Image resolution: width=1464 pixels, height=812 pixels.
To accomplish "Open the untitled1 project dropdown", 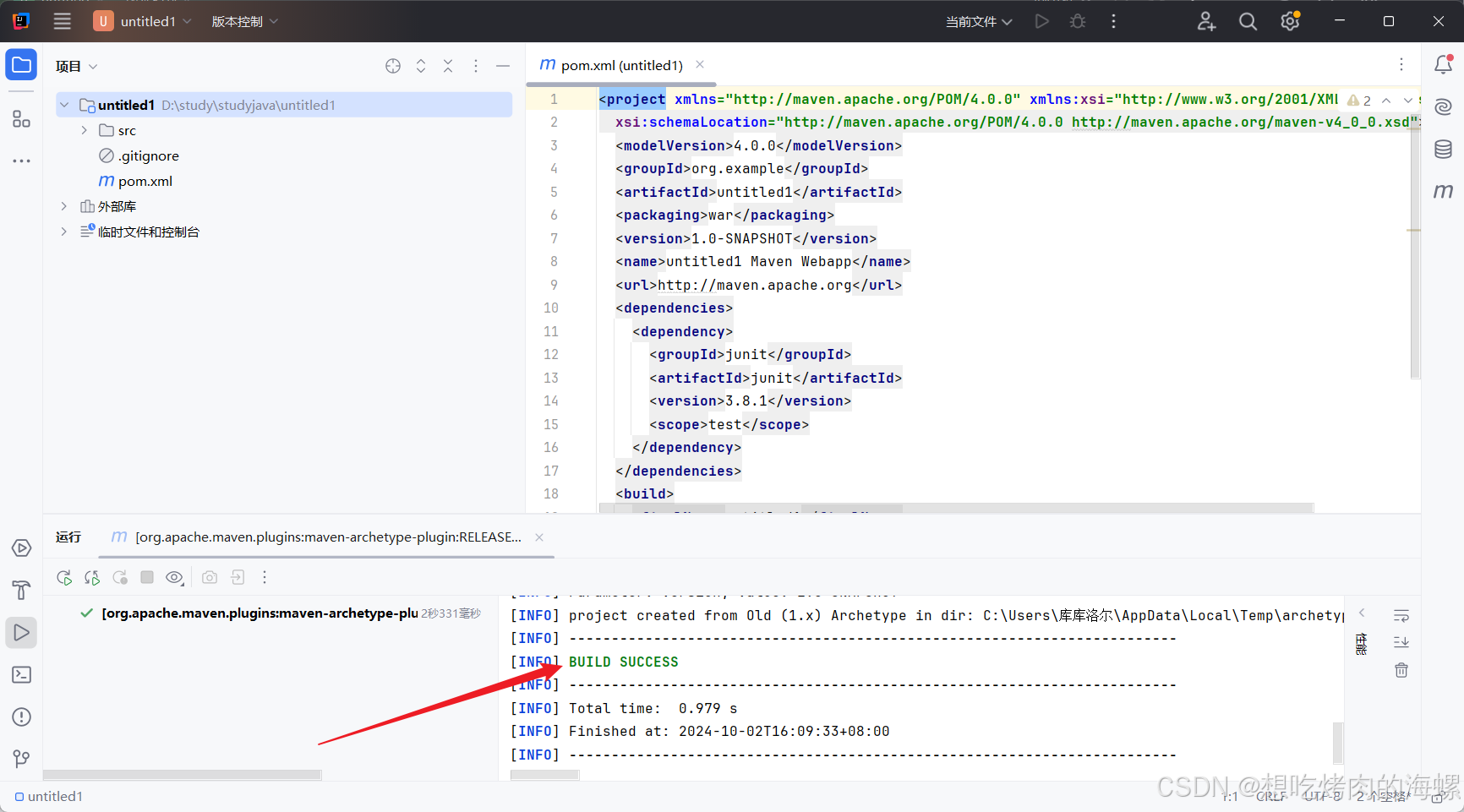I will pyautogui.click(x=143, y=21).
